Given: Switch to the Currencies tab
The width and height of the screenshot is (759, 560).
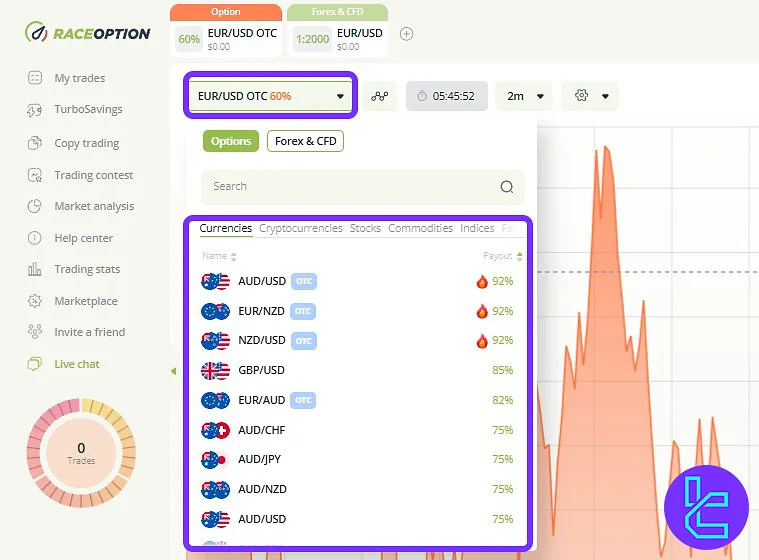Looking at the screenshot, I should (226, 228).
